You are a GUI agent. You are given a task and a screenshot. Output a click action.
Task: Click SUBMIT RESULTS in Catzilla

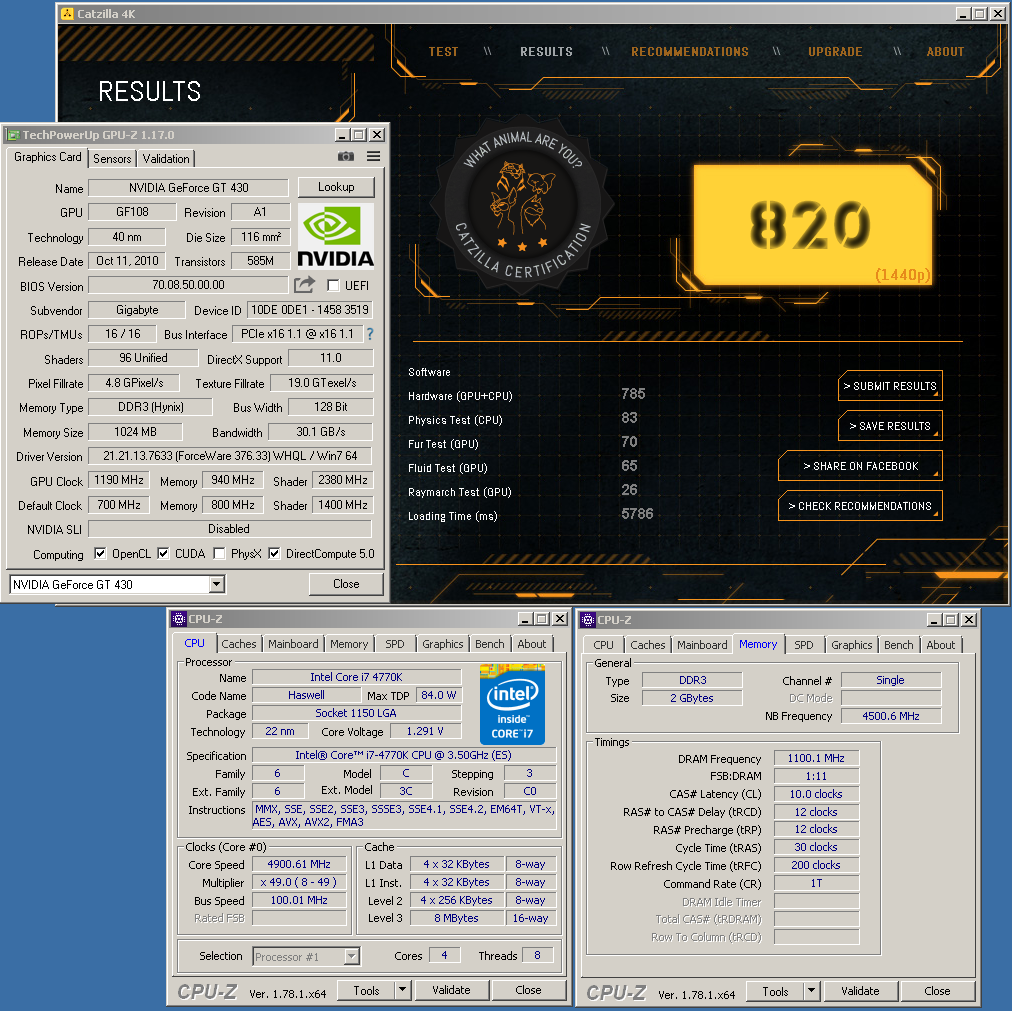point(890,386)
